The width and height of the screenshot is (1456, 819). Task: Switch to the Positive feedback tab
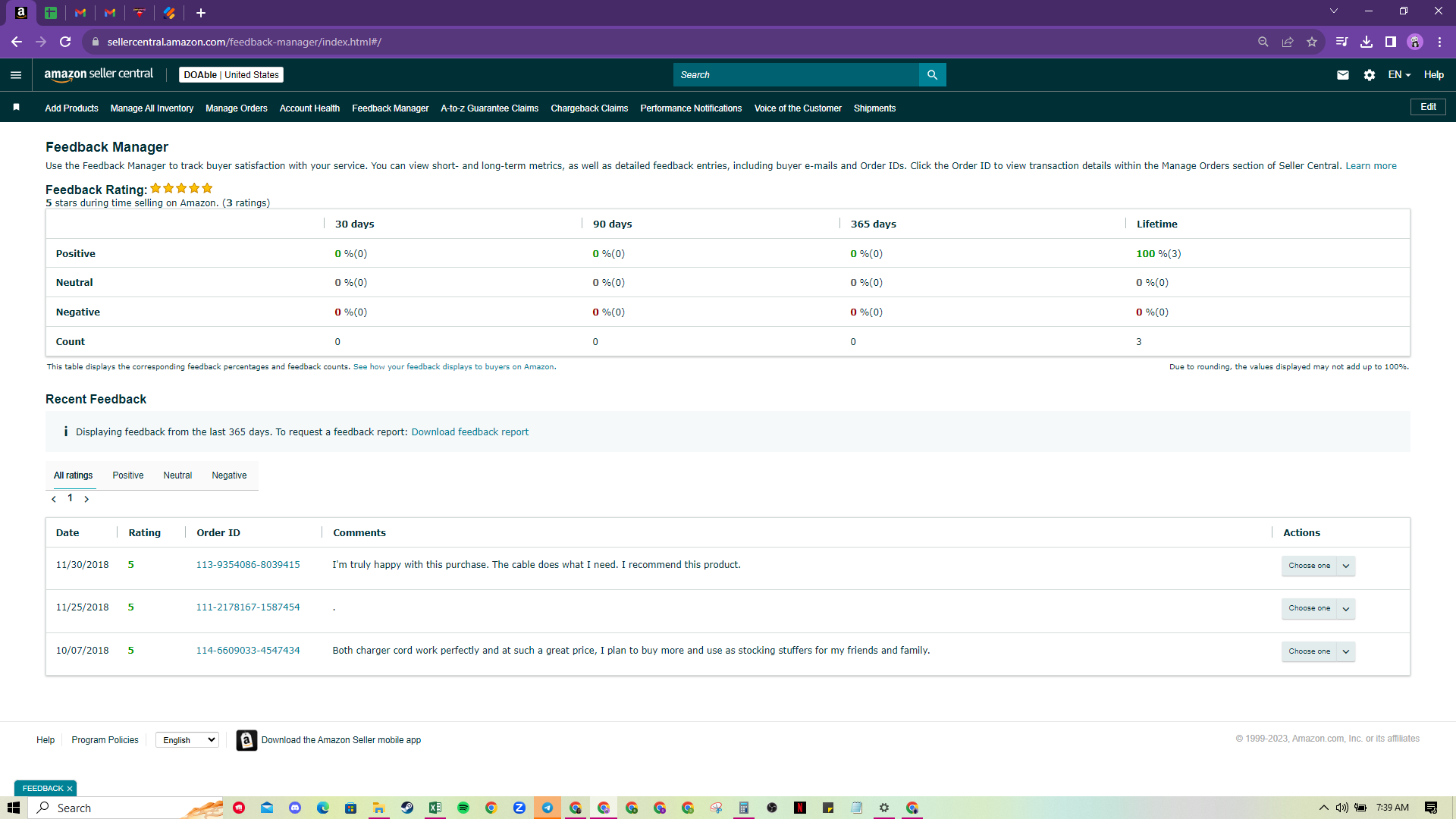128,475
